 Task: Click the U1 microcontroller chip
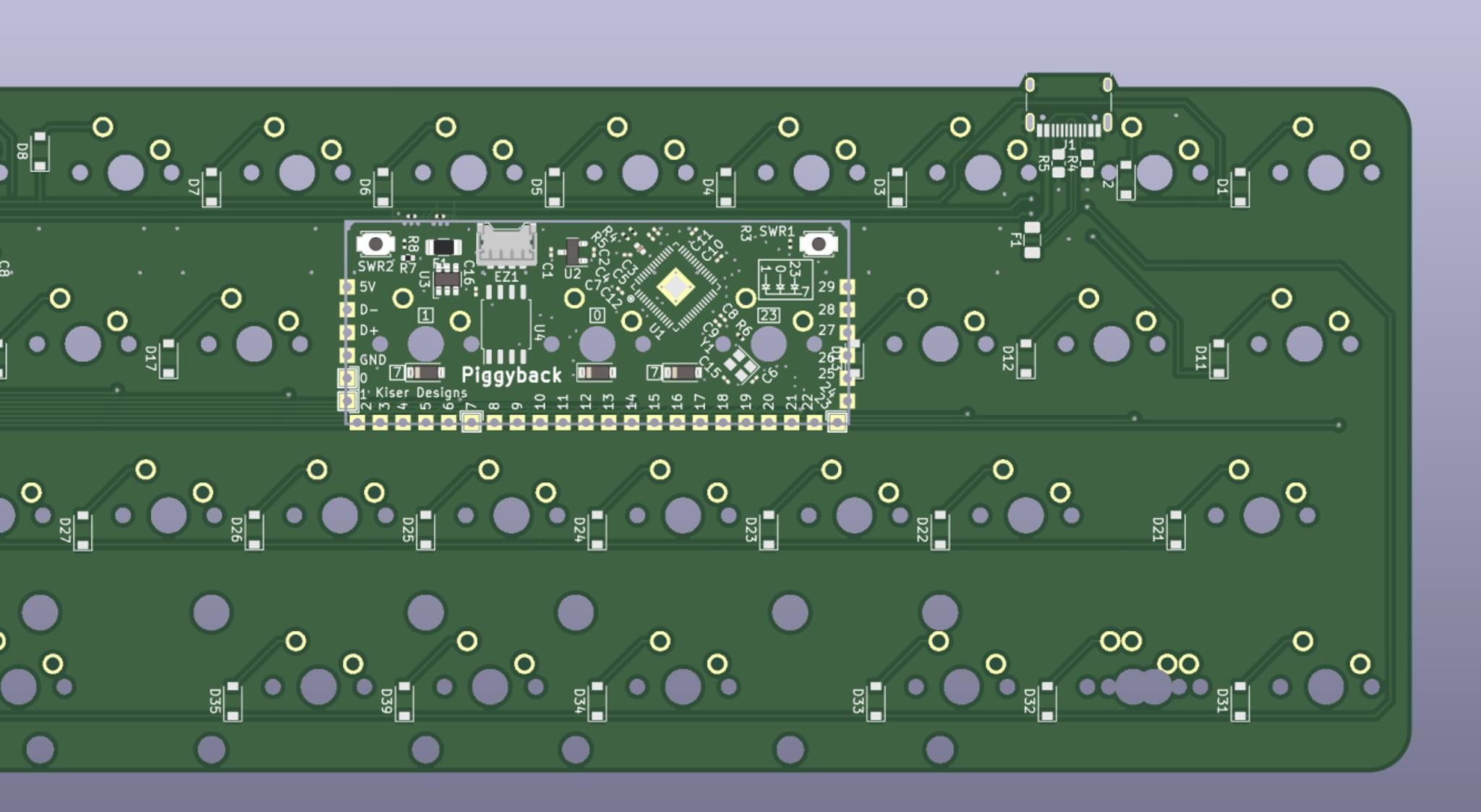pos(675,288)
